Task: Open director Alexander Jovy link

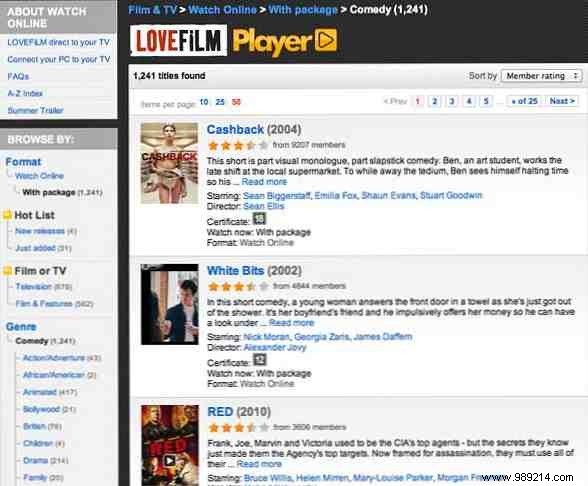Action: (275, 347)
